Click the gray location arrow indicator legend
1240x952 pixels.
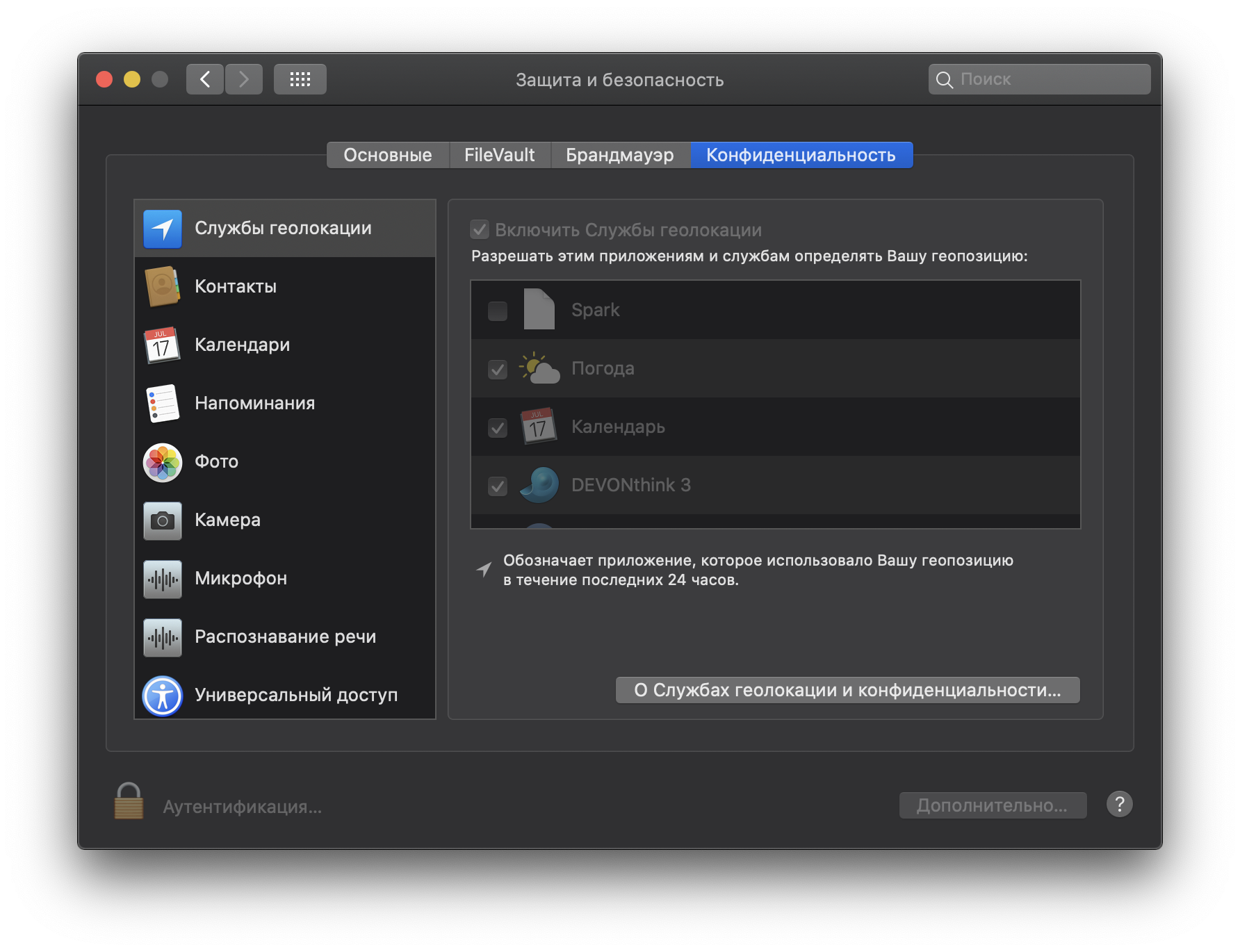(x=484, y=570)
